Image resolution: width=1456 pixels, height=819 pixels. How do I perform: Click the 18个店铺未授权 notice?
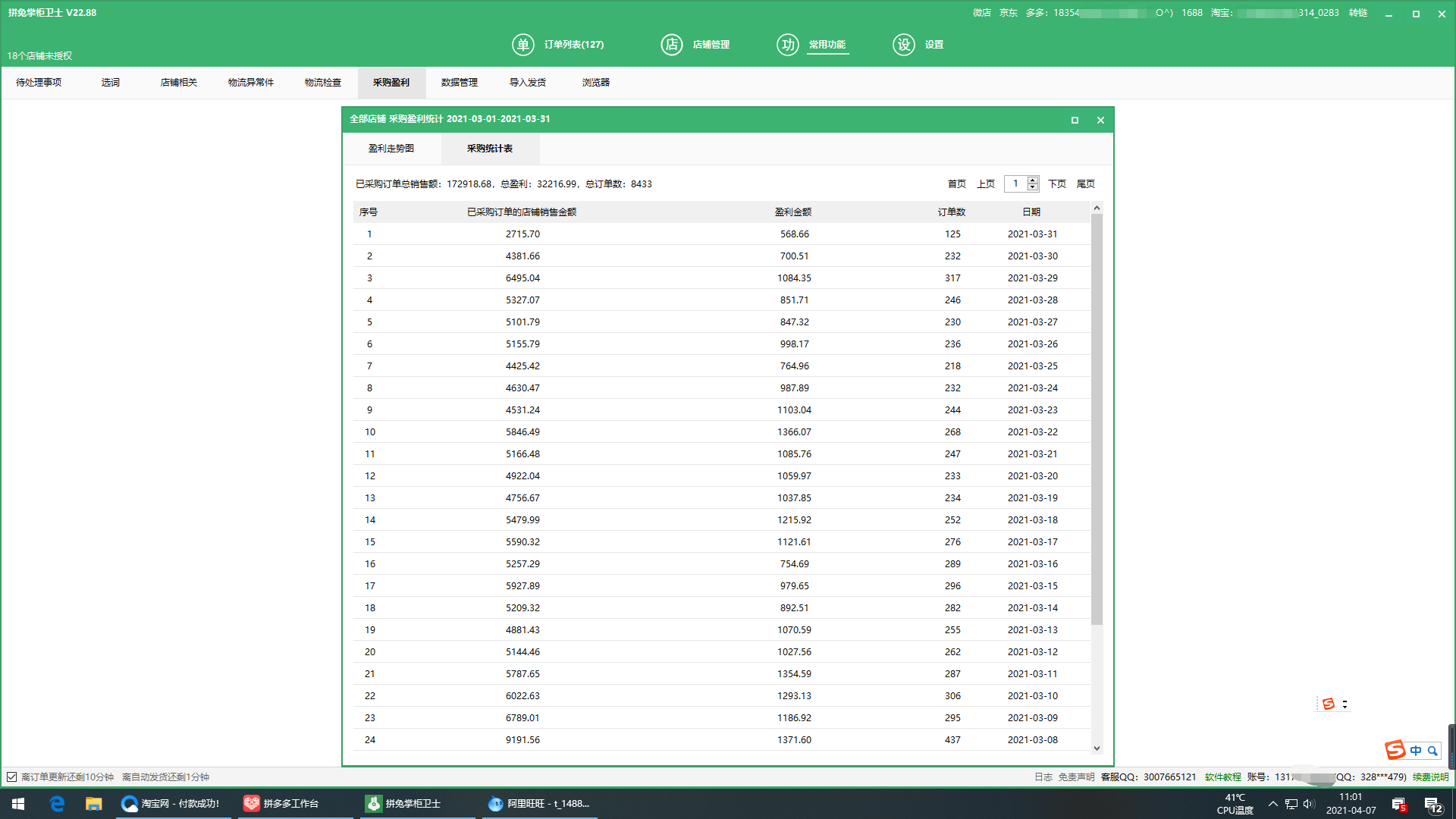click(40, 56)
